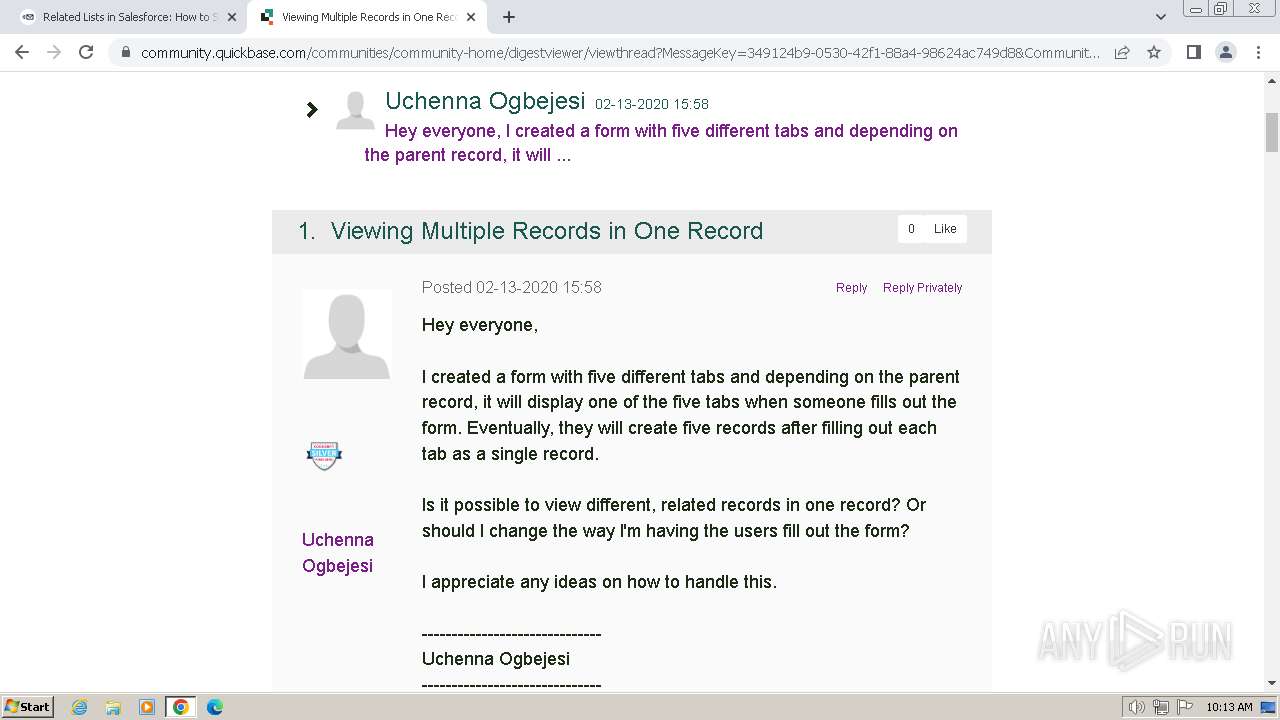Click the Posted 02-13-2020 15:58 timestamp

click(x=512, y=287)
